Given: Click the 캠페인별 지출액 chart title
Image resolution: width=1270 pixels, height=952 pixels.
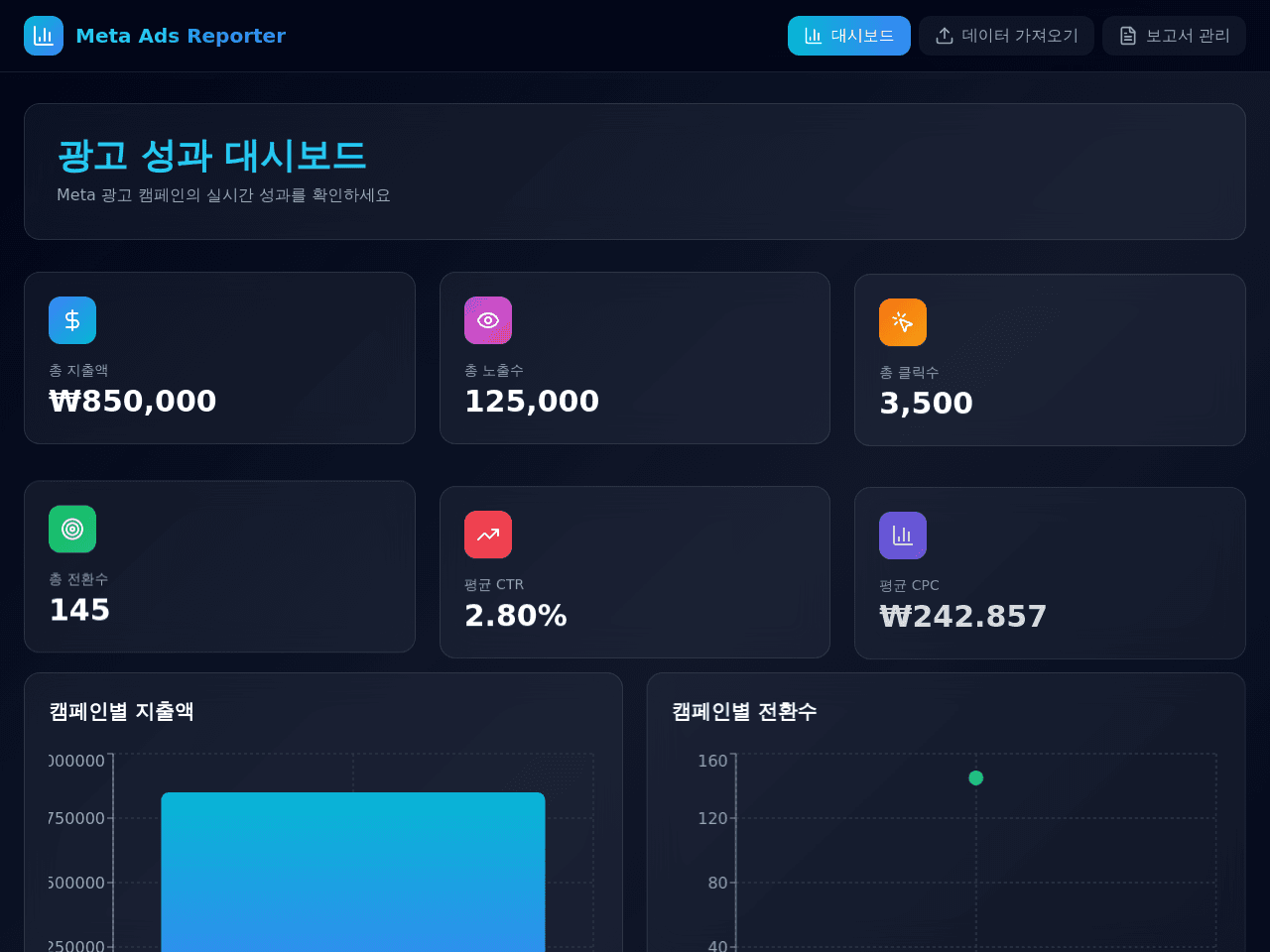Looking at the screenshot, I should pos(122,711).
